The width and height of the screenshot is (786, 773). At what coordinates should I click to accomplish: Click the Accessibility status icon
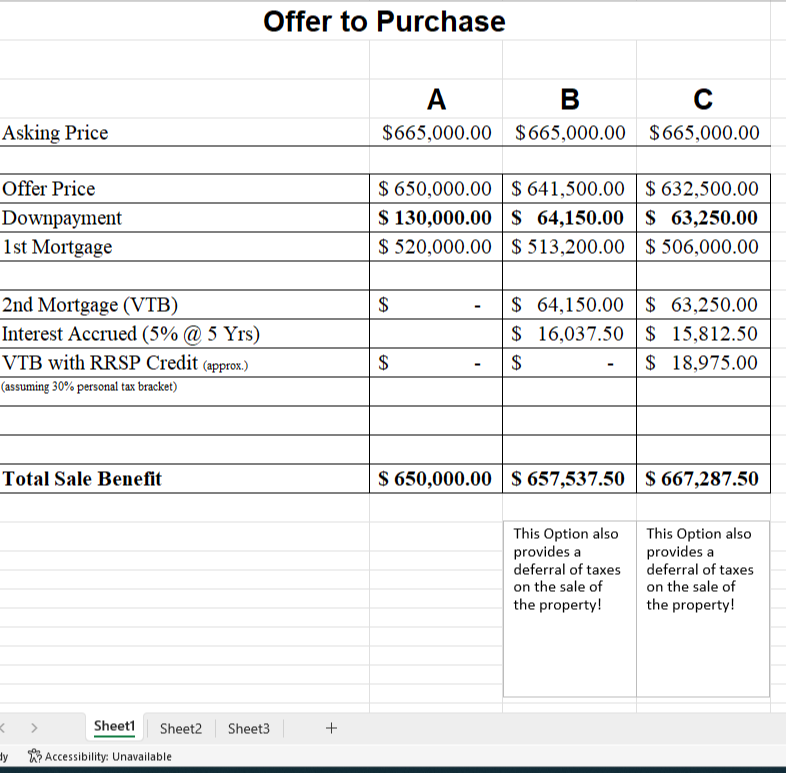click(35, 756)
